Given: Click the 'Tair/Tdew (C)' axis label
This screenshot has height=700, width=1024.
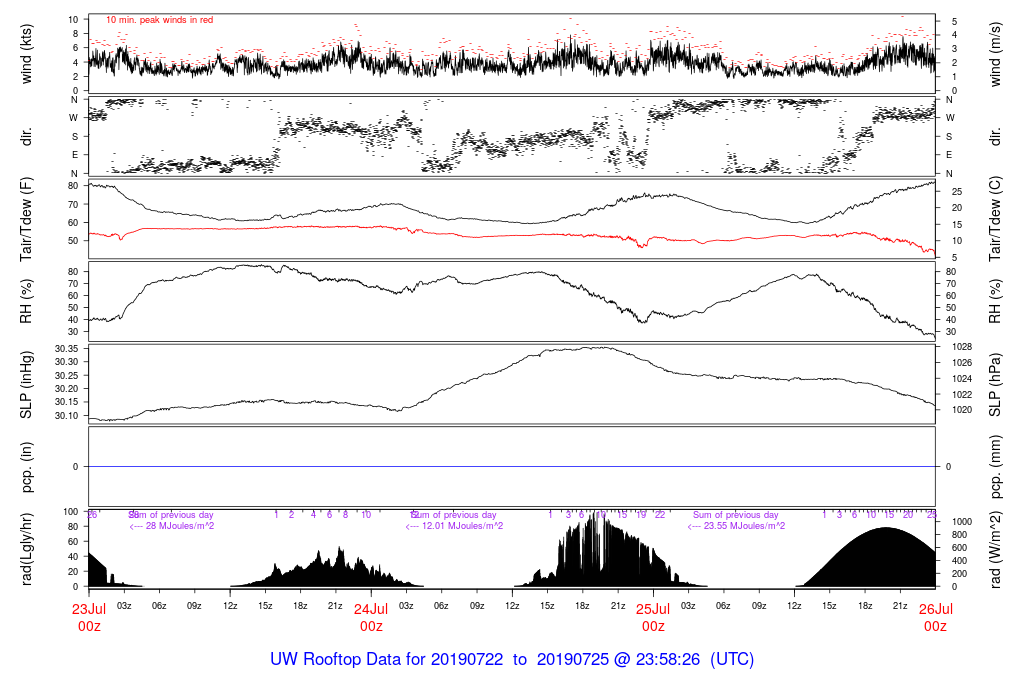Looking at the screenshot, I should point(995,219).
